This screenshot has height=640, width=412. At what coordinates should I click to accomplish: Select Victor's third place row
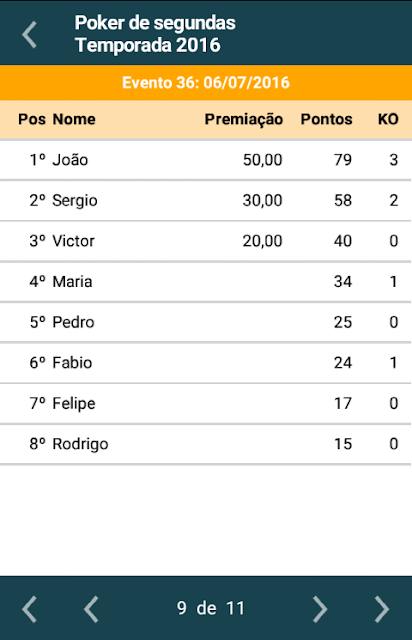click(206, 241)
